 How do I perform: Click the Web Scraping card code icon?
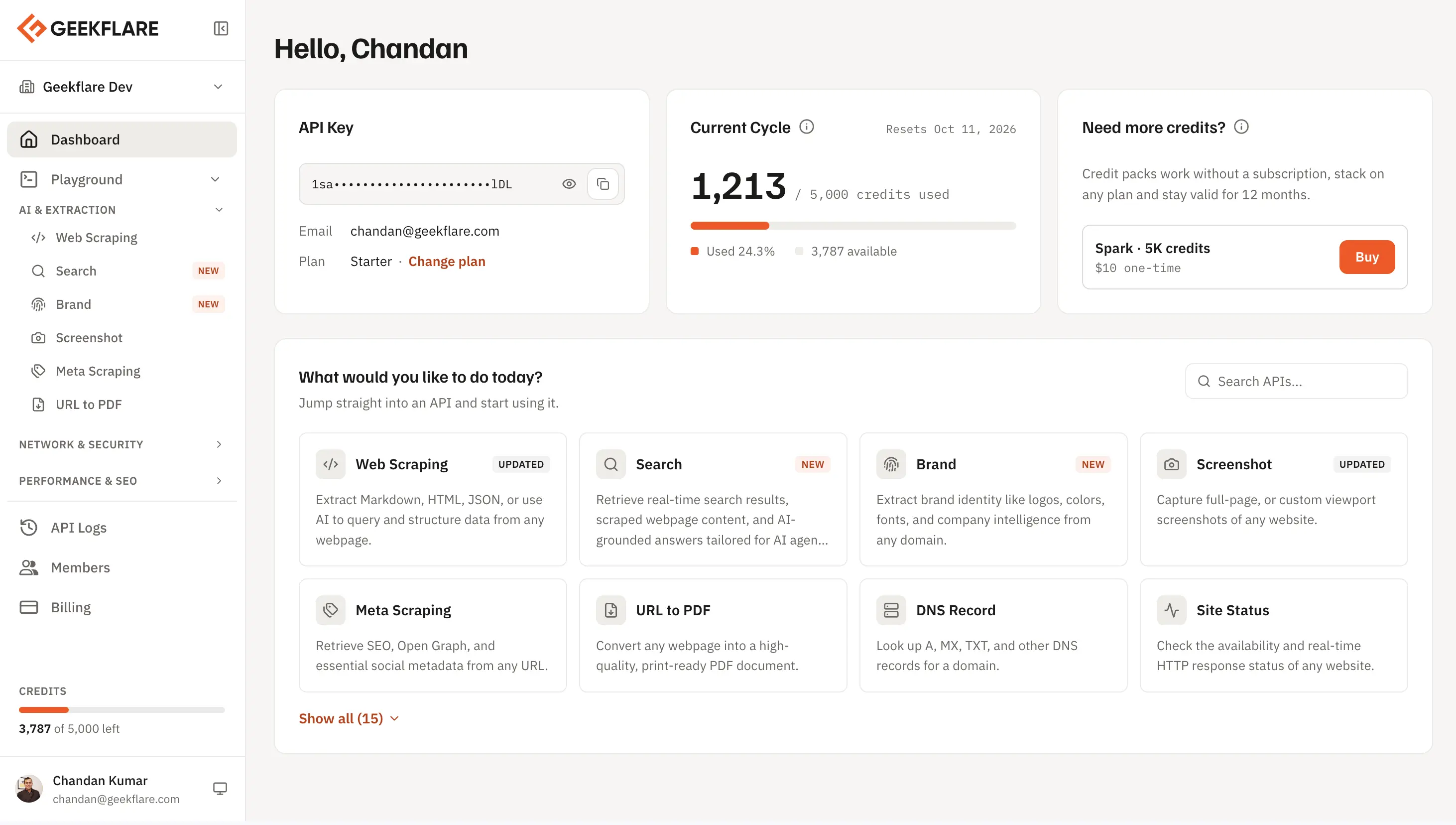coord(331,464)
